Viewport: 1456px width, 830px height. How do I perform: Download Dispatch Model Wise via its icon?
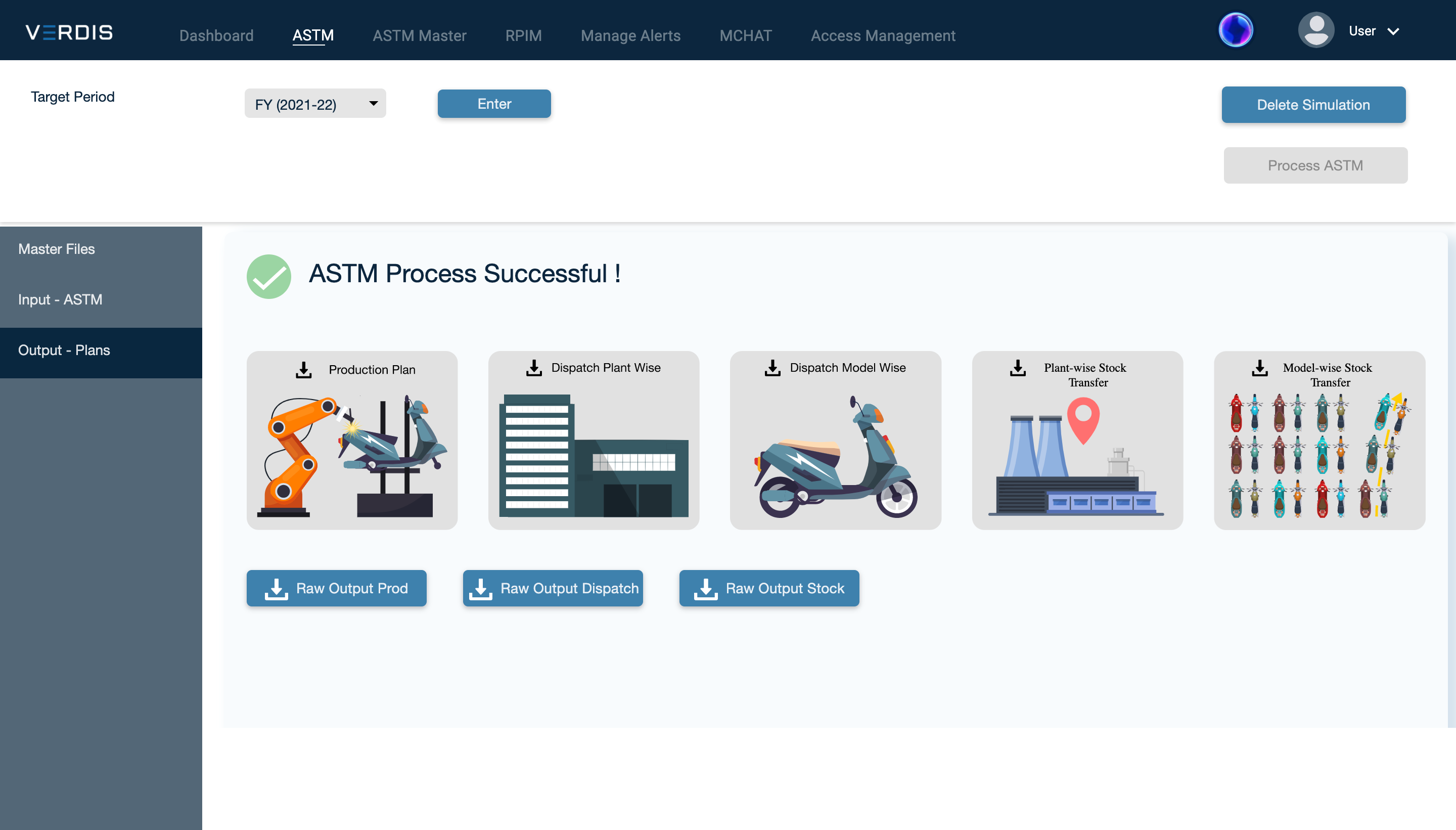point(772,368)
